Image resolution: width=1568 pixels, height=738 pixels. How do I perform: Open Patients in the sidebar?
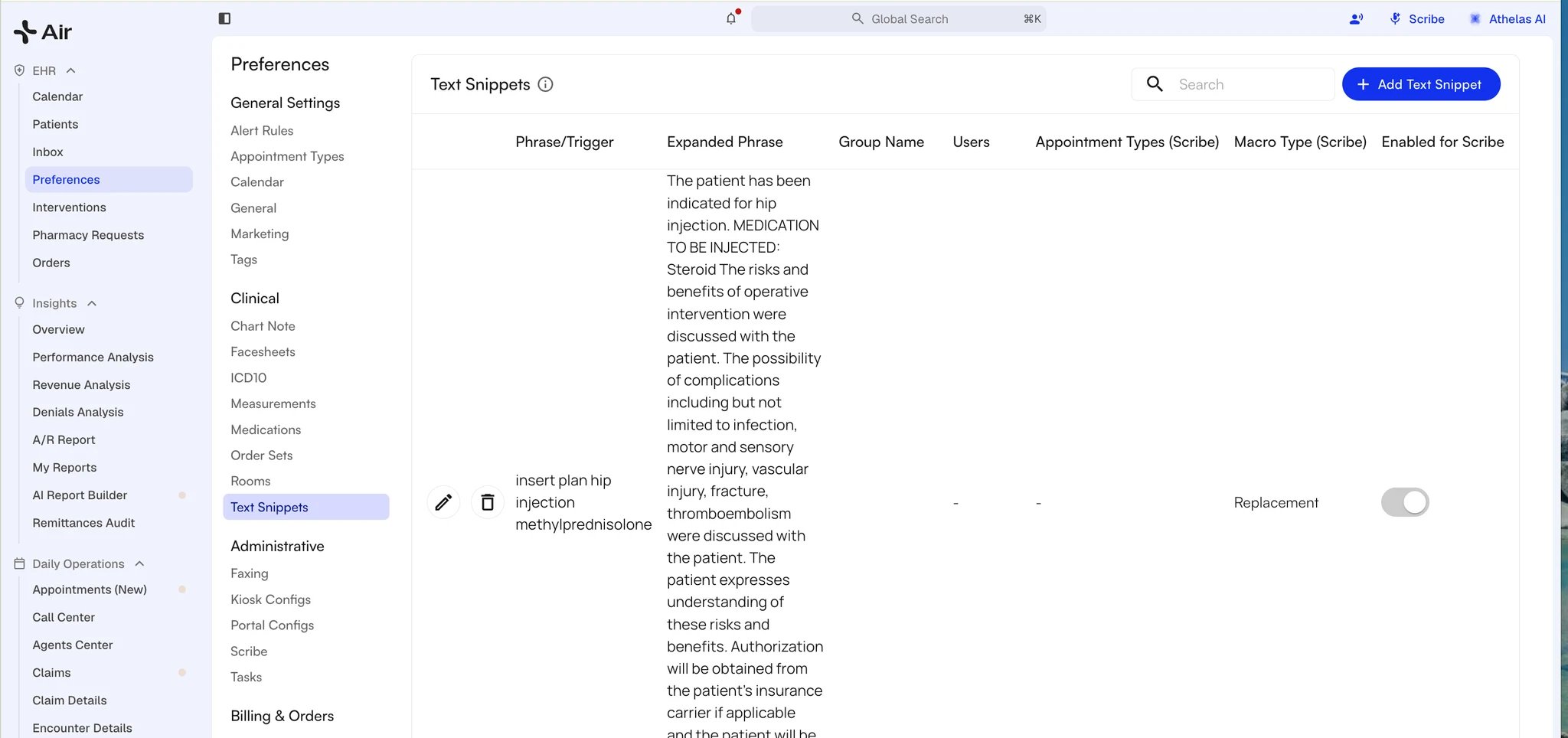click(x=55, y=124)
